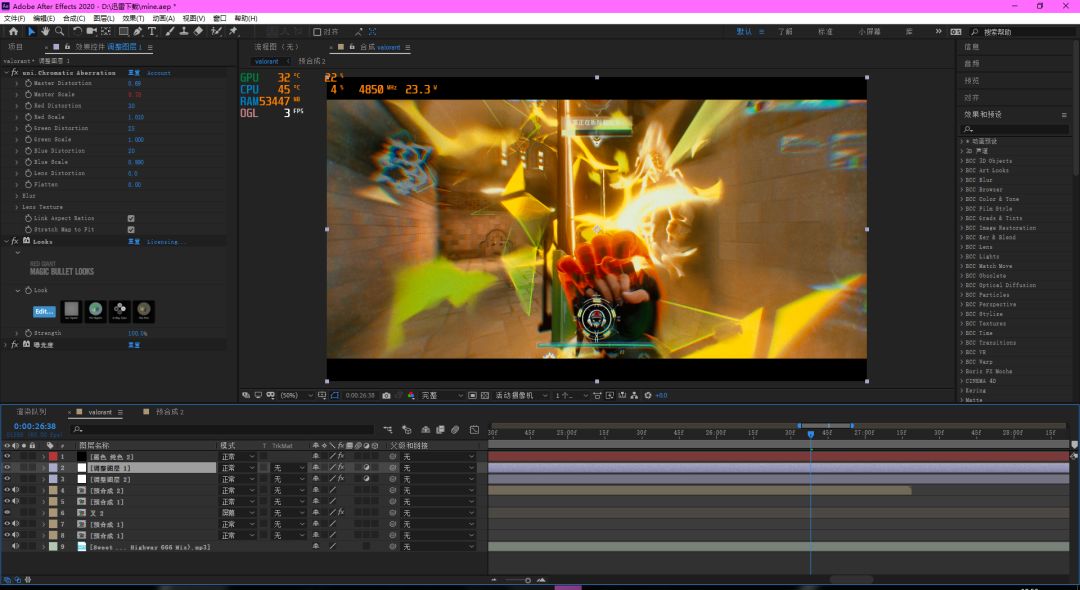Screen dimensions: 1080x590
Task: Choose the Type text tool
Action: pyautogui.click(x=152, y=32)
